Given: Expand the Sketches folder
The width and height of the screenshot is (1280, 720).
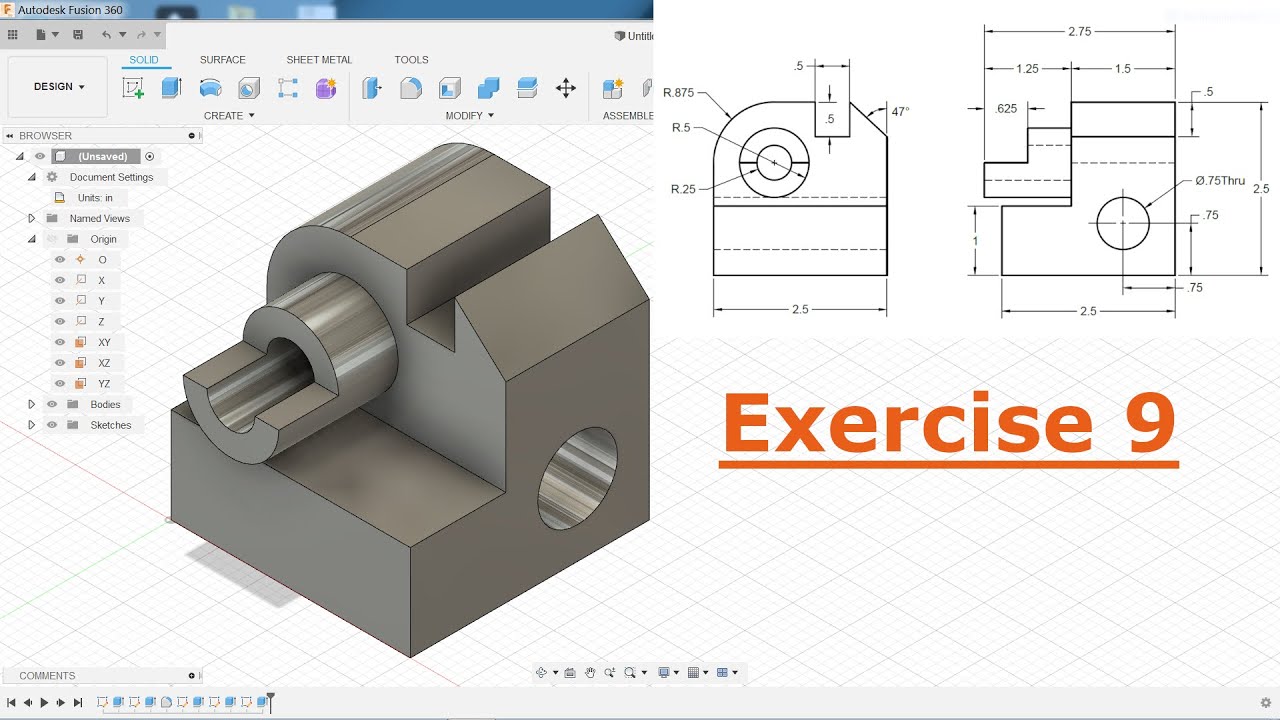Looking at the screenshot, I should (x=31, y=425).
